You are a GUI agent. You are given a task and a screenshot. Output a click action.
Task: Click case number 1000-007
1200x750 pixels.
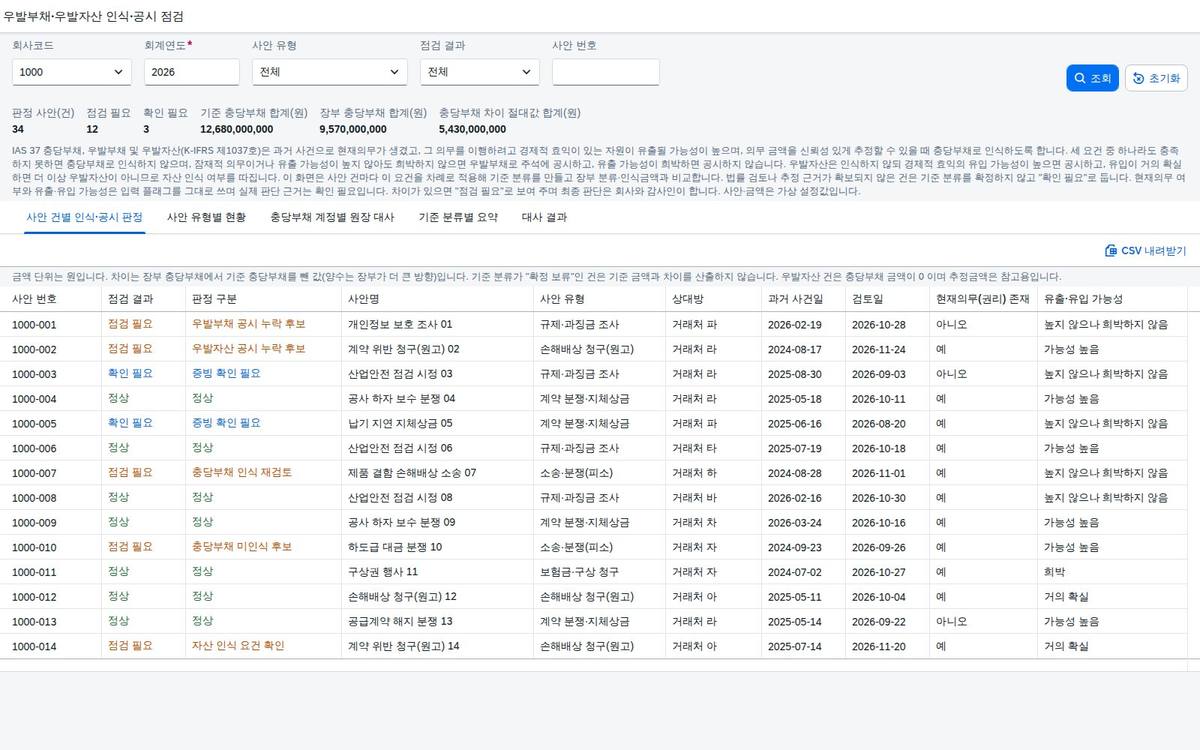(34, 473)
